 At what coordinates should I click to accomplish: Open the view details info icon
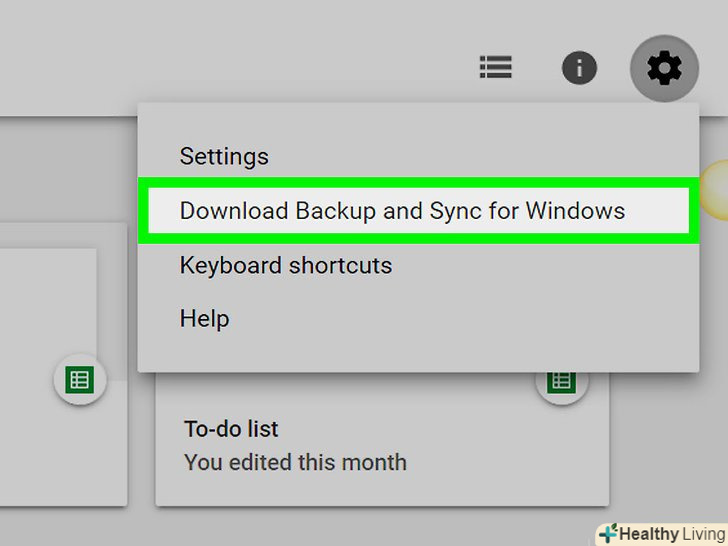(579, 68)
